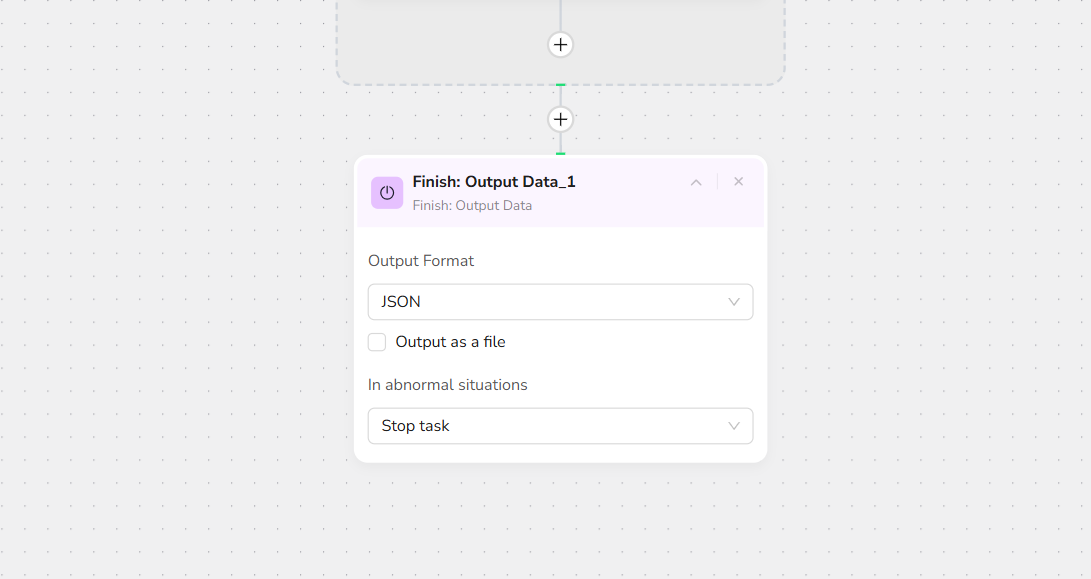Viewport: 1091px width, 579px height.
Task: Click the "Output as a file" label
Action: 450,342
